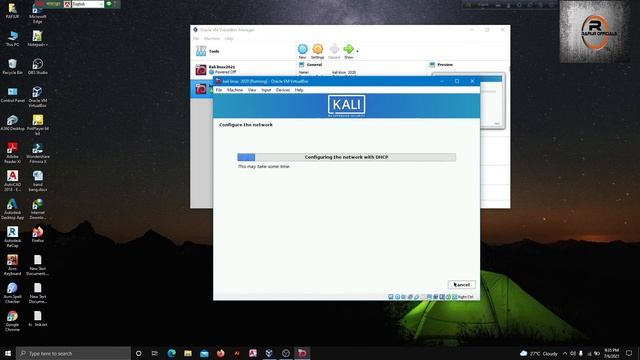Open Microsoft Edge from the taskbar
Screen dimensions: 640x360
pyautogui.click(x=171, y=353)
